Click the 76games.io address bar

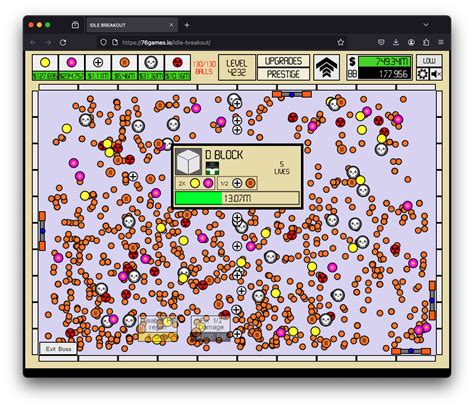[x=222, y=42]
